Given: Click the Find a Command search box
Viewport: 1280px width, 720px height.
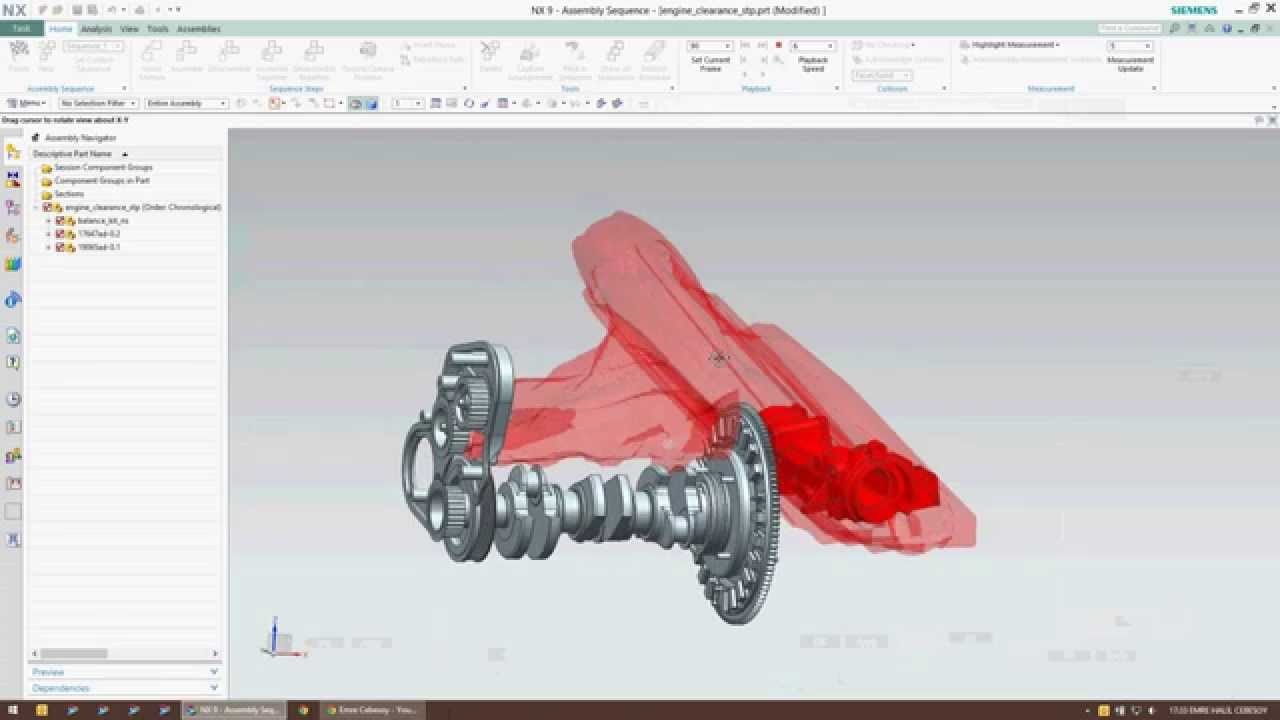Looking at the screenshot, I should click(x=1132, y=28).
